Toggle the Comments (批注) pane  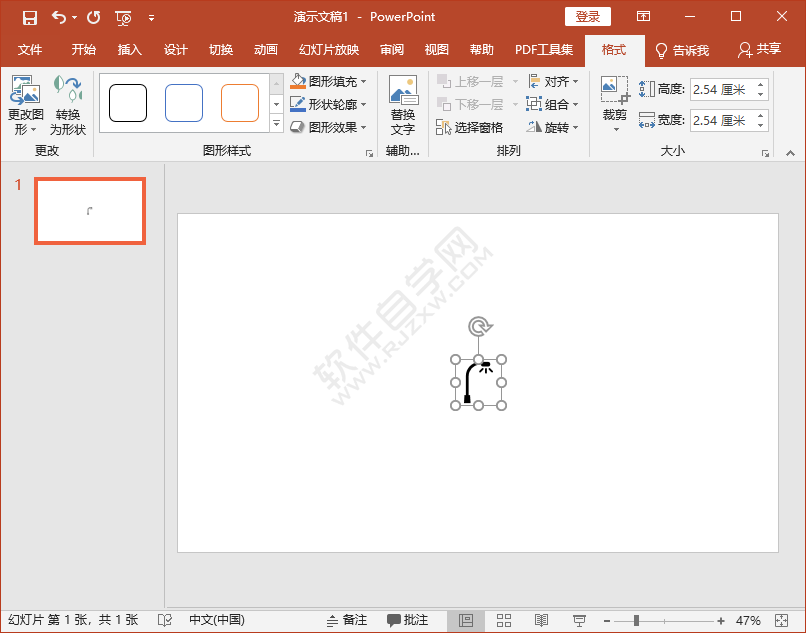(x=408, y=620)
